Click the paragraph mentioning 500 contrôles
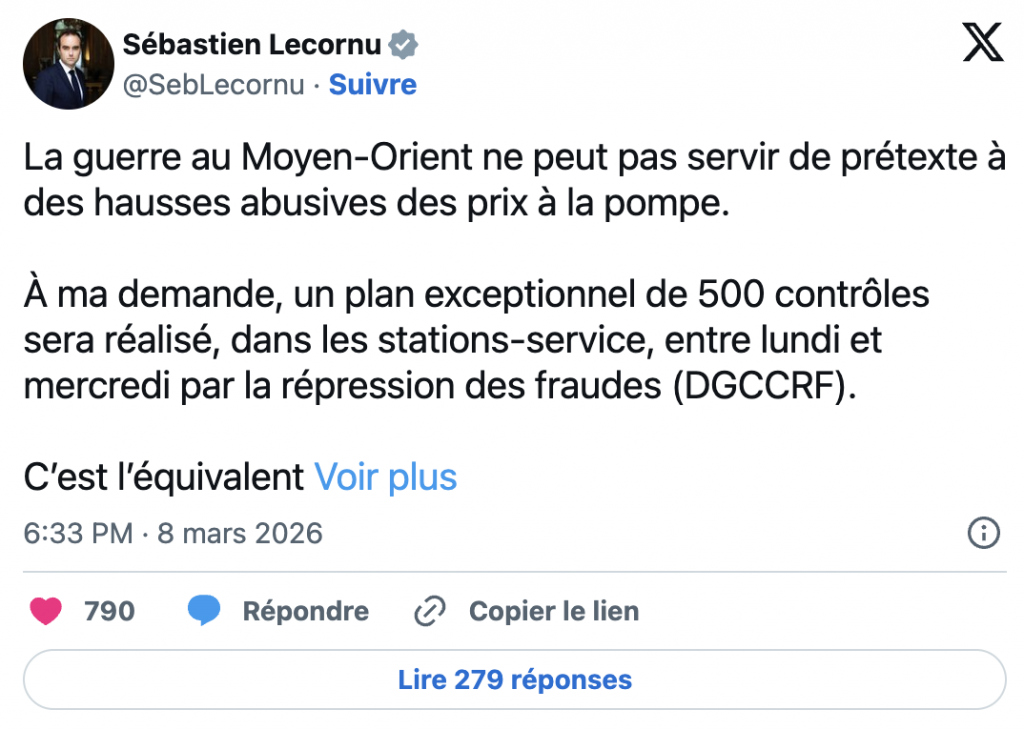 coord(476,341)
